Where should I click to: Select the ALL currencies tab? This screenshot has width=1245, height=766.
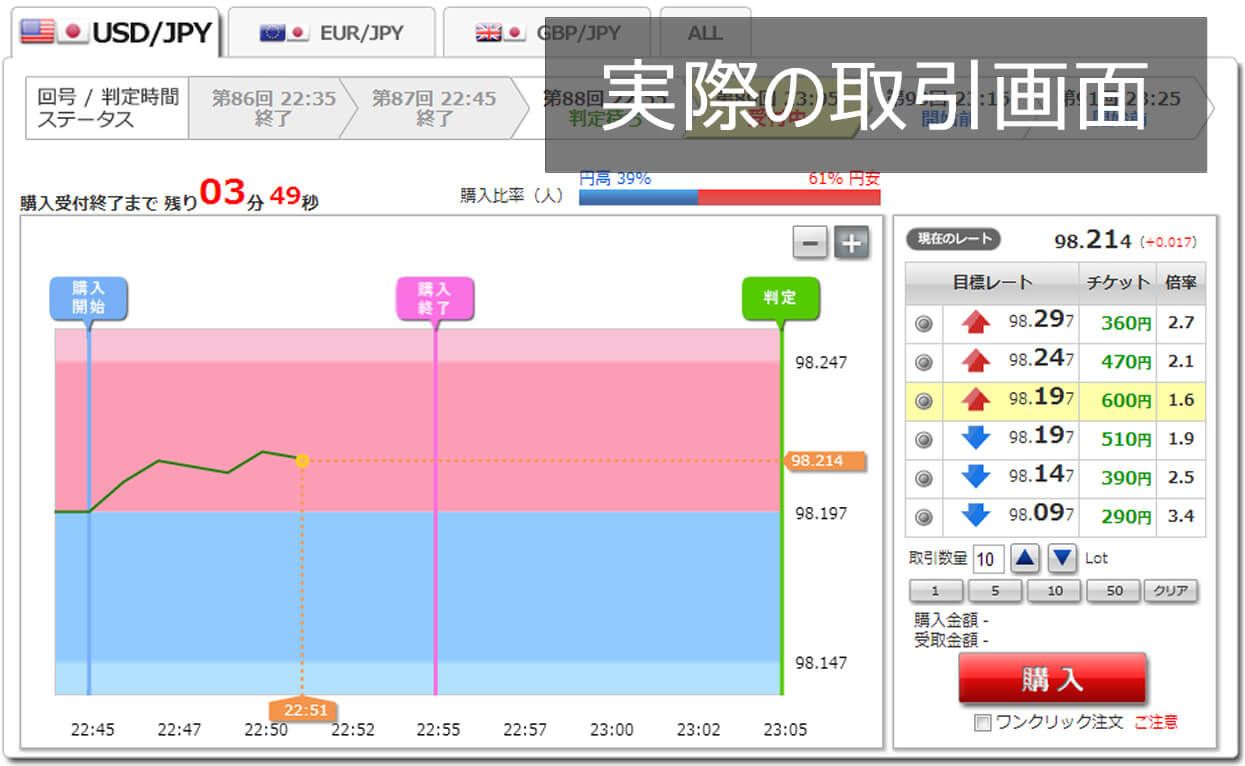click(x=705, y=32)
